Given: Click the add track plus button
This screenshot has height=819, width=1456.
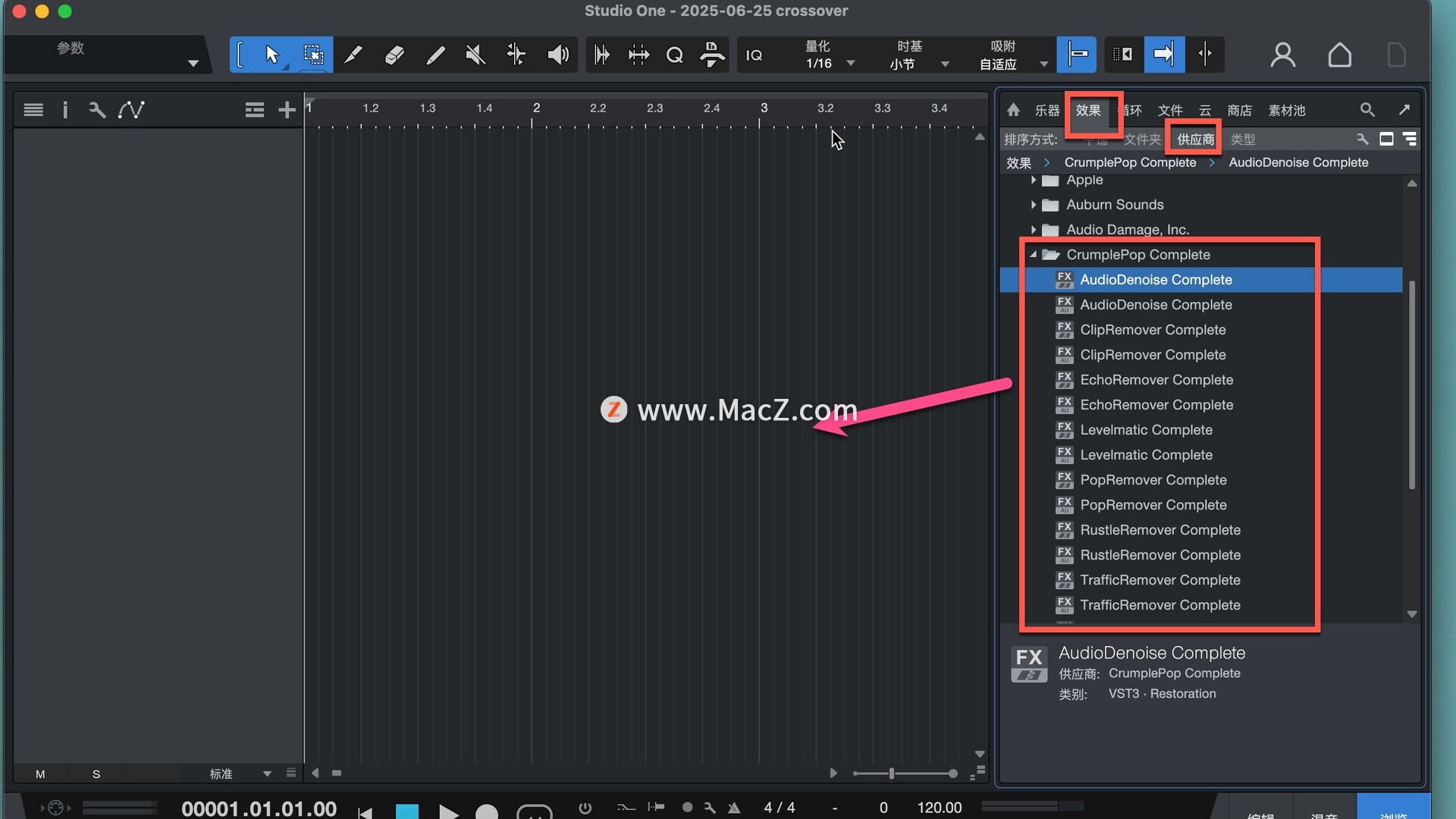Looking at the screenshot, I should pyautogui.click(x=287, y=110).
